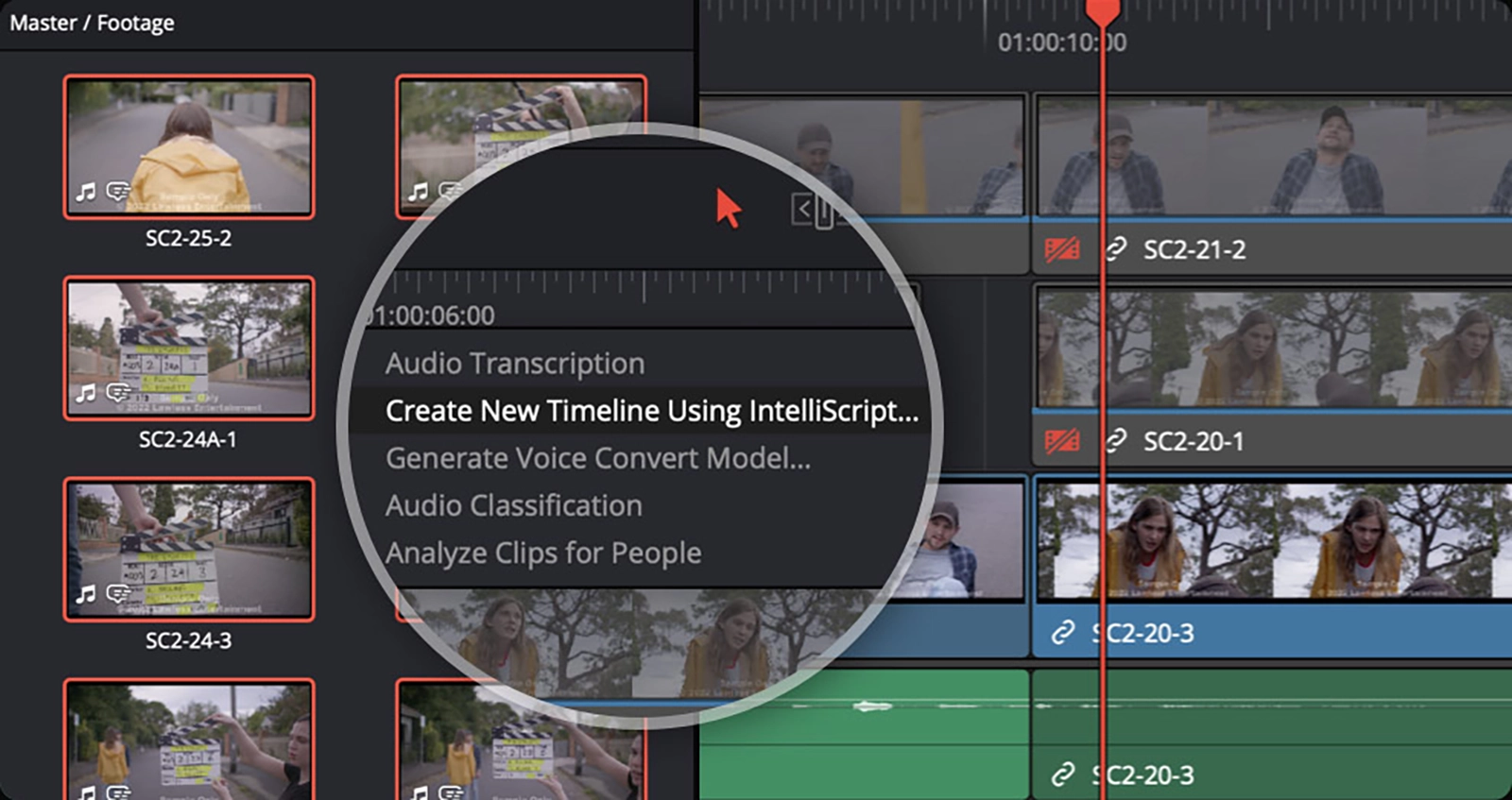The image size is (1512, 800).
Task: Click the music note icon on SC2-25-2 thumbnail
Action: click(86, 193)
